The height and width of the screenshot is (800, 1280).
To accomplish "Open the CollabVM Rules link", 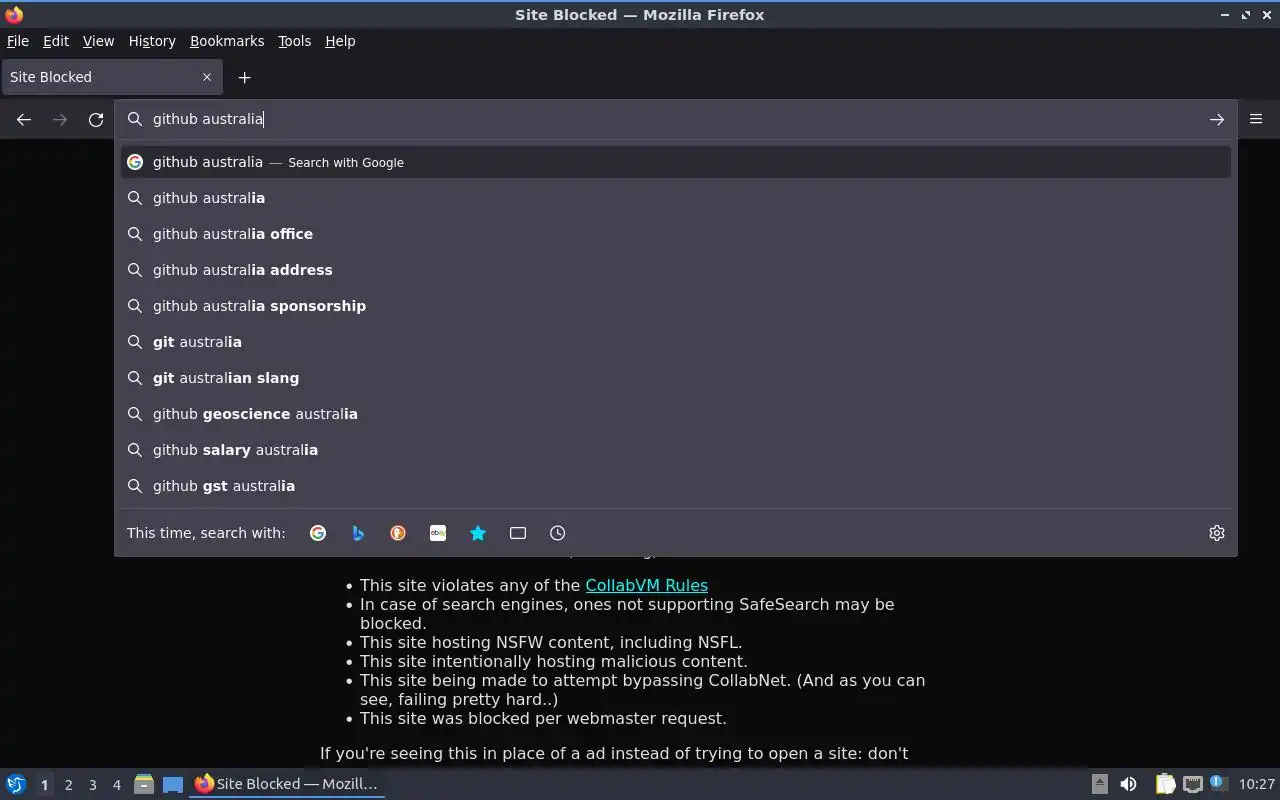I will (646, 585).
